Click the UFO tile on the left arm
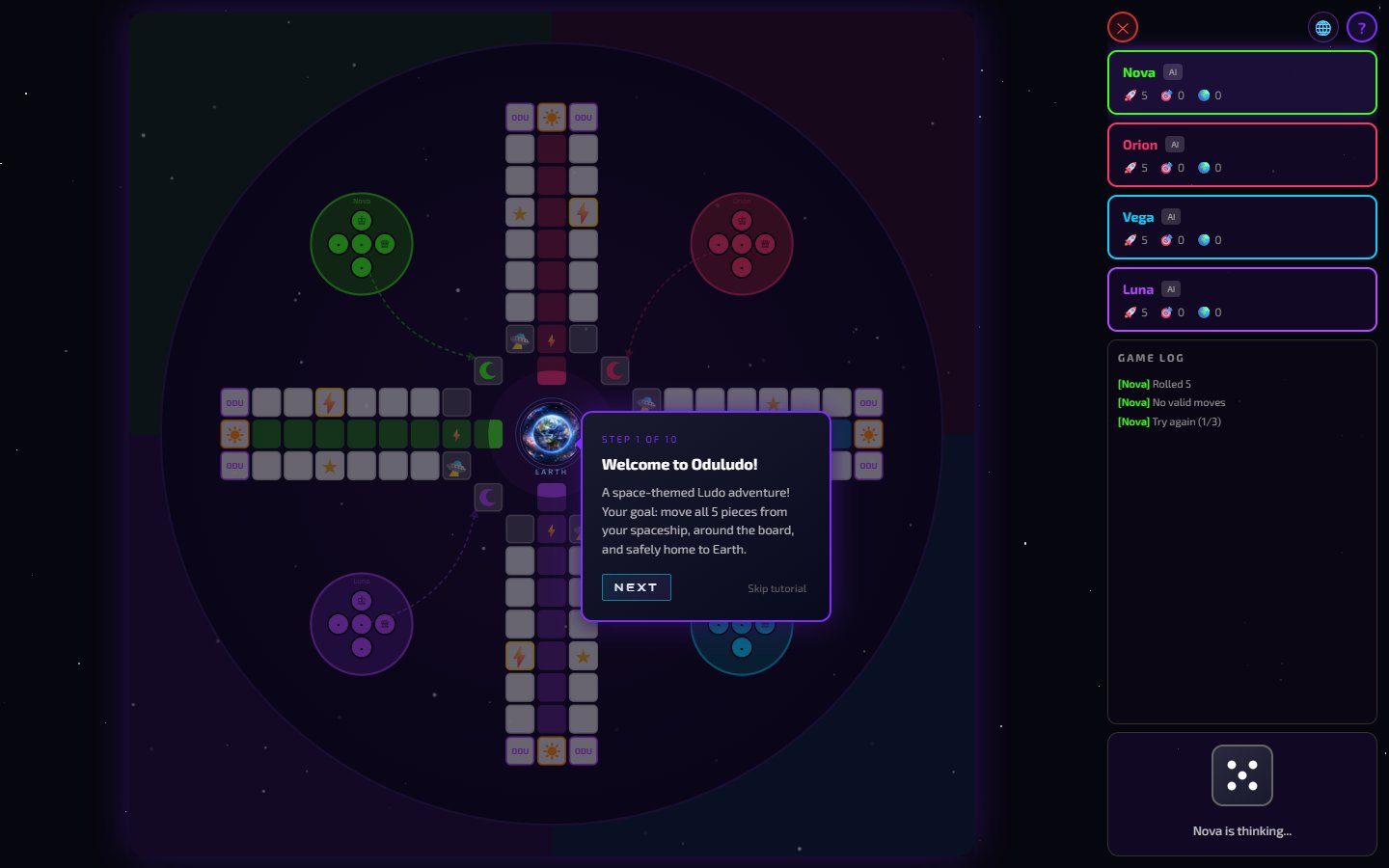 [x=456, y=466]
